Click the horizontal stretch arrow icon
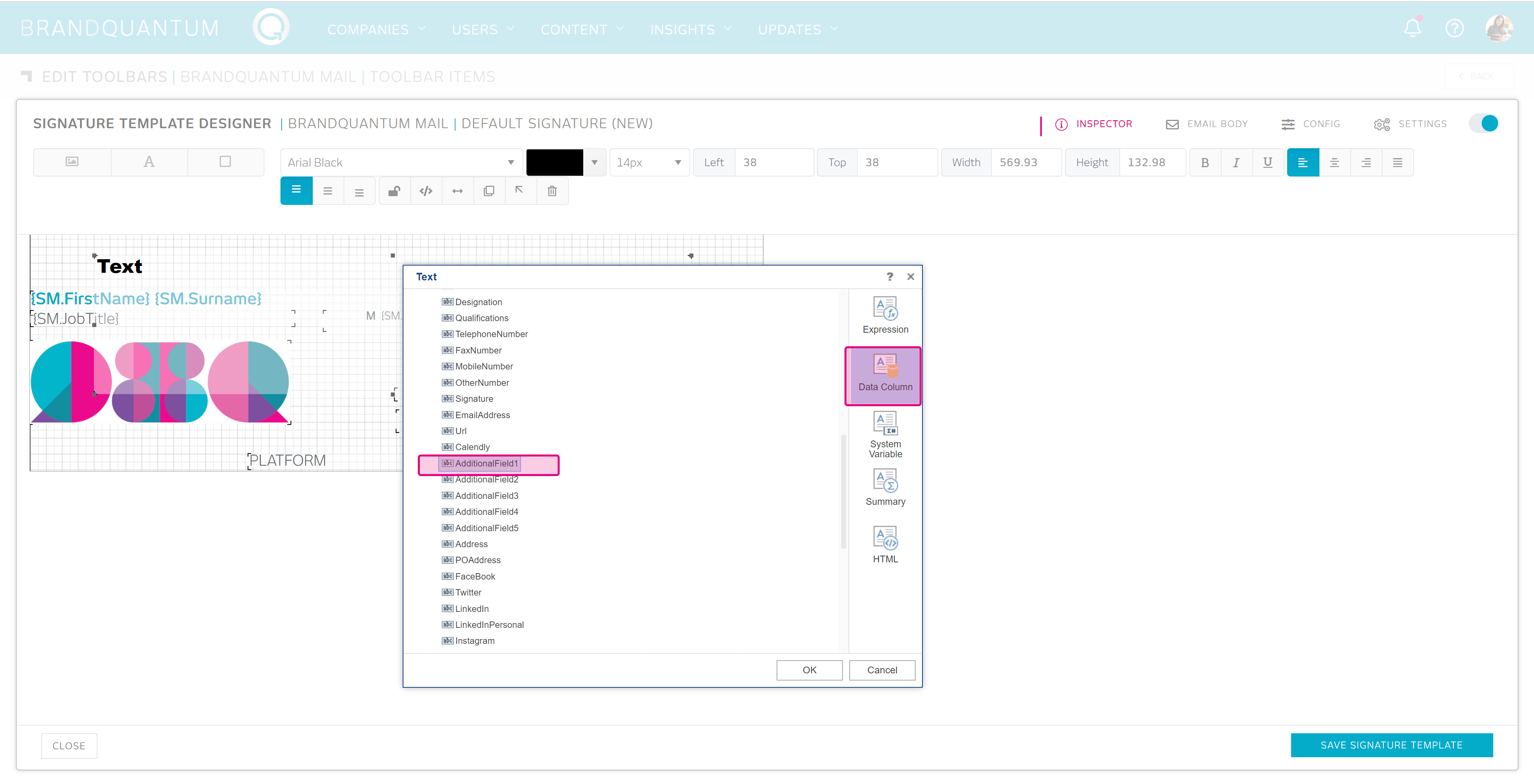 (x=457, y=191)
